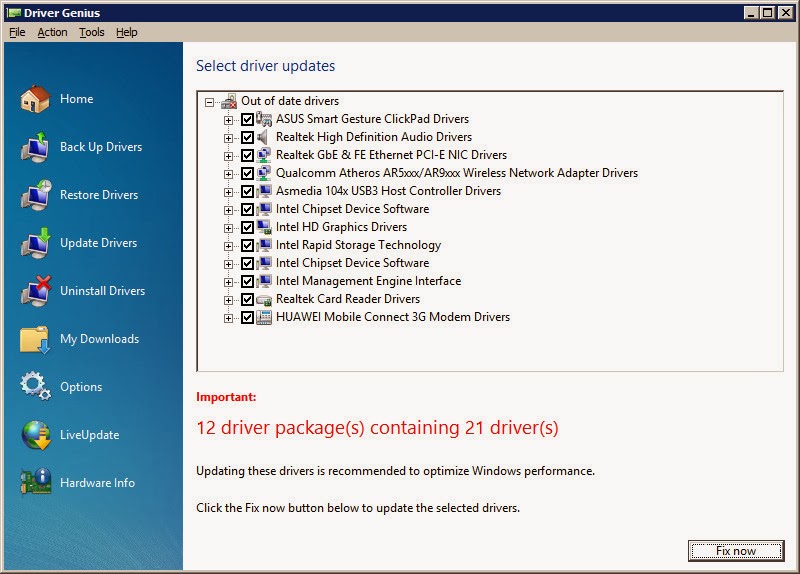Uncheck HUAWEI Mobile Connect 3G Modem Drivers
This screenshot has height=574, width=800.
(x=247, y=317)
